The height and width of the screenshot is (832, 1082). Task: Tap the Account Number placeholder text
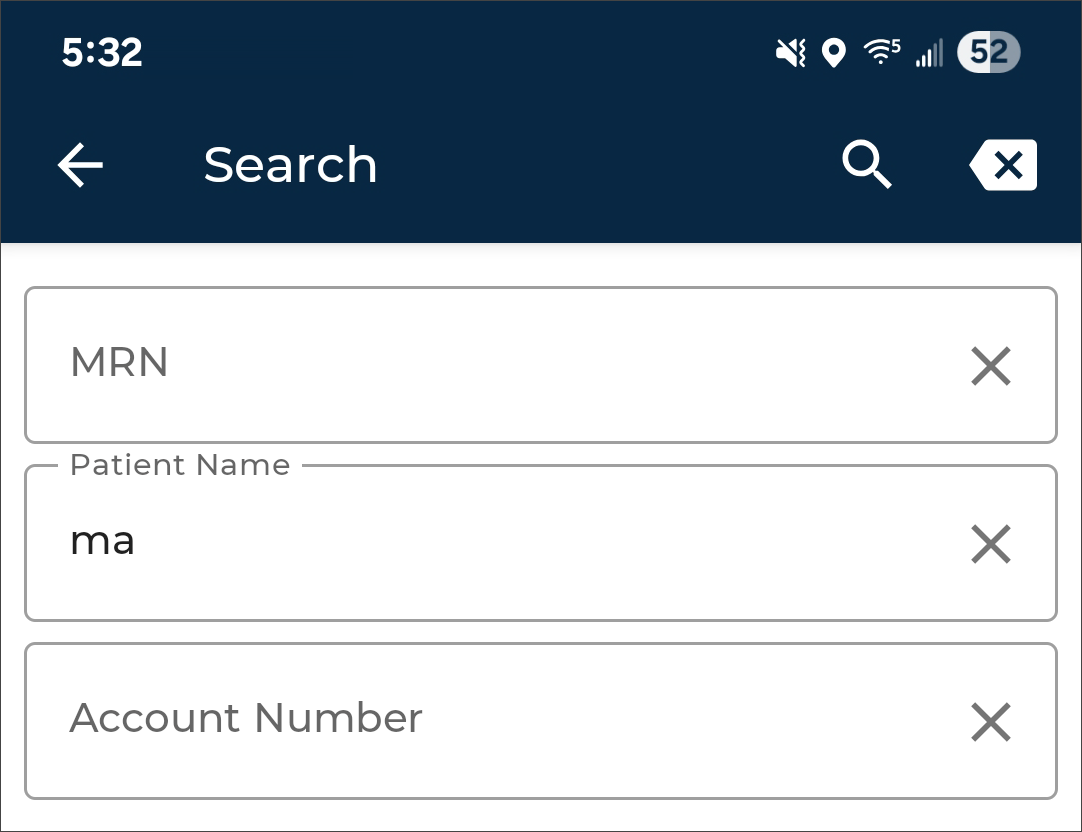pos(246,718)
